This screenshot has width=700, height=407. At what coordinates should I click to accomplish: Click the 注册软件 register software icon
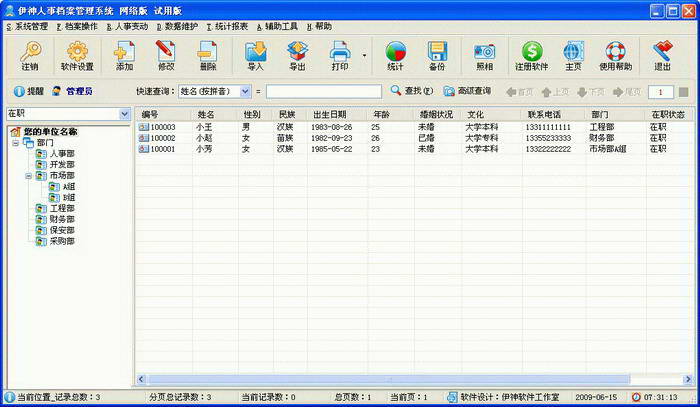[x=532, y=56]
